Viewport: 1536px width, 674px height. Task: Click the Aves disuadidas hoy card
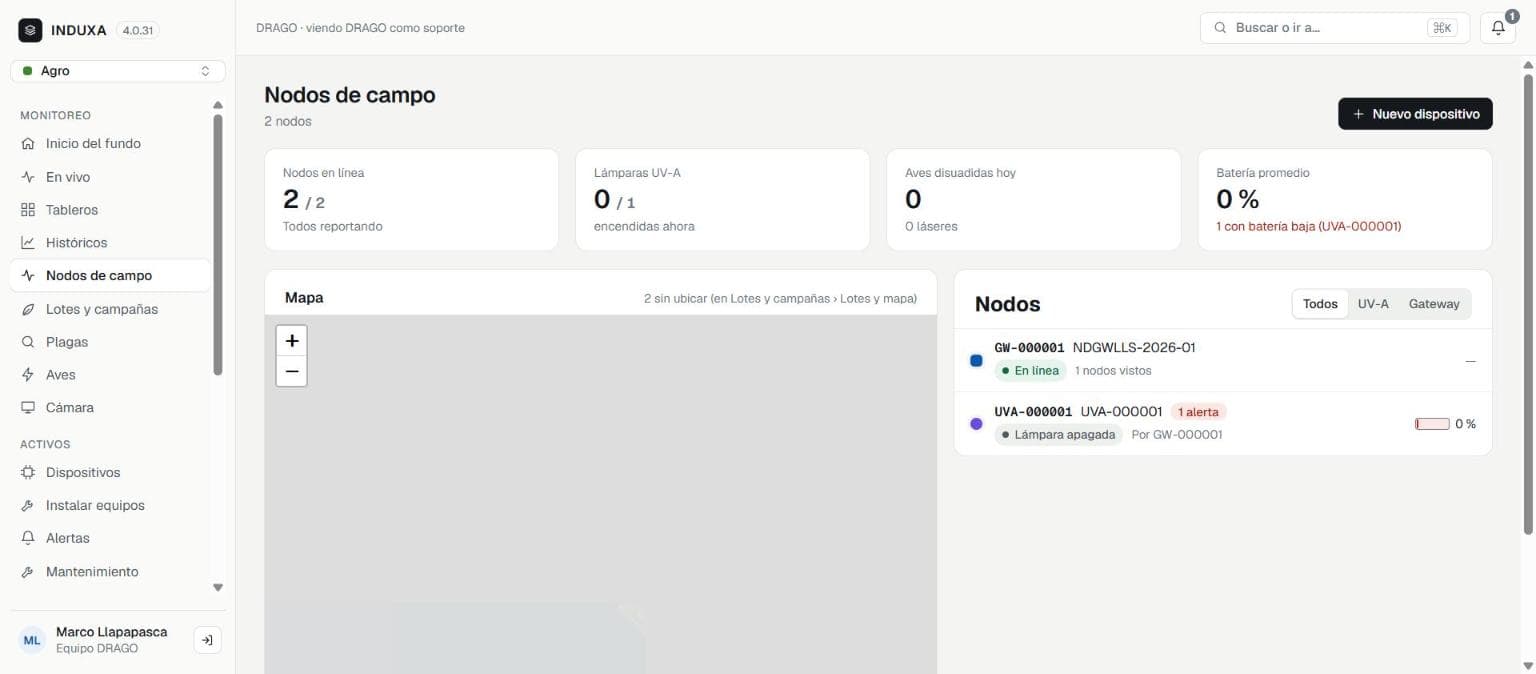1034,200
